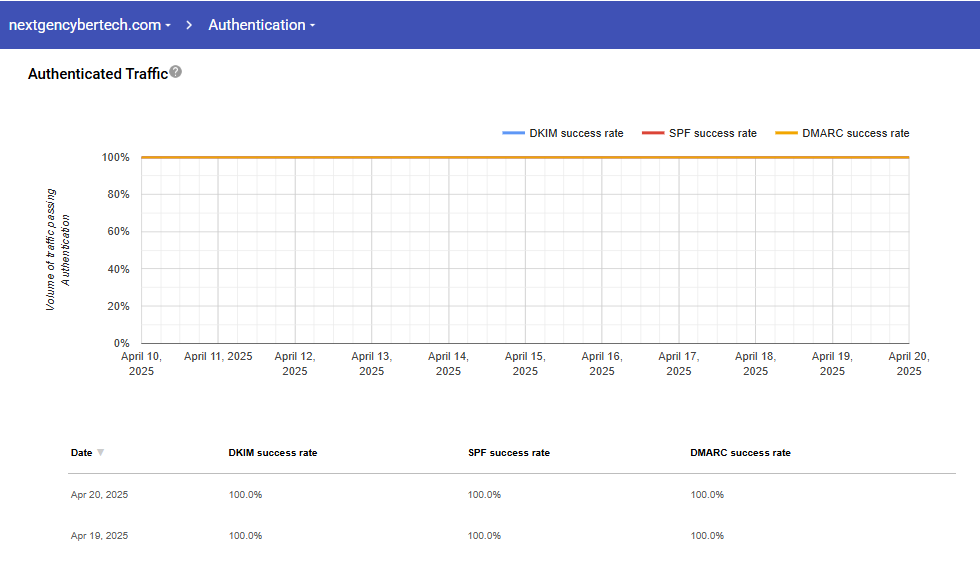Click the DKIM success rate table header
The height and width of the screenshot is (562, 980).
coord(272,453)
